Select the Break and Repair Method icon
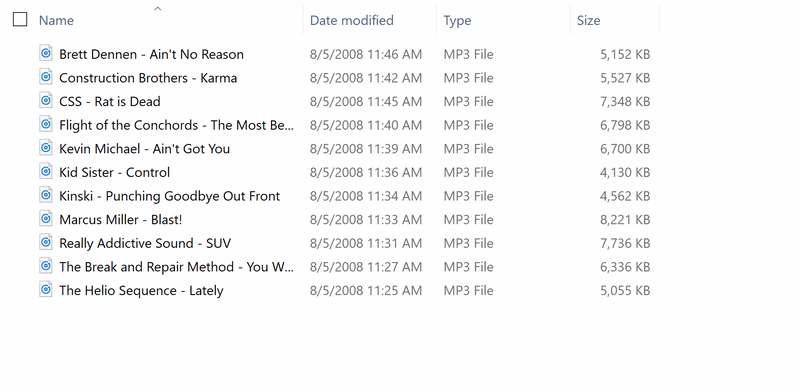Screen dimensions: 800x390 click(46, 266)
